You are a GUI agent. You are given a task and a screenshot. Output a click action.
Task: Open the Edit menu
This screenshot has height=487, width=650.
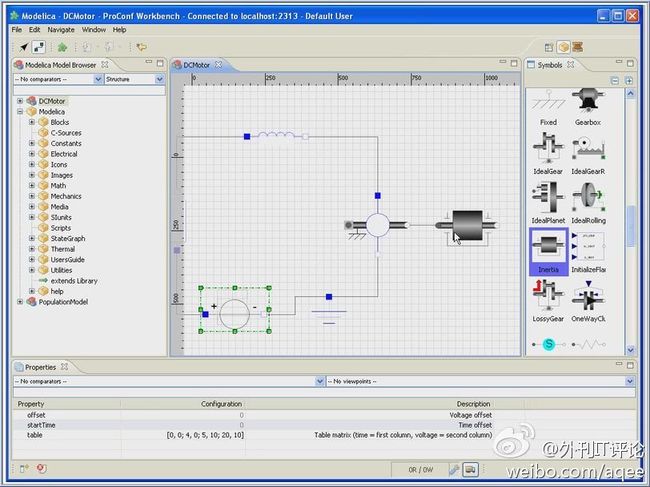[34, 30]
